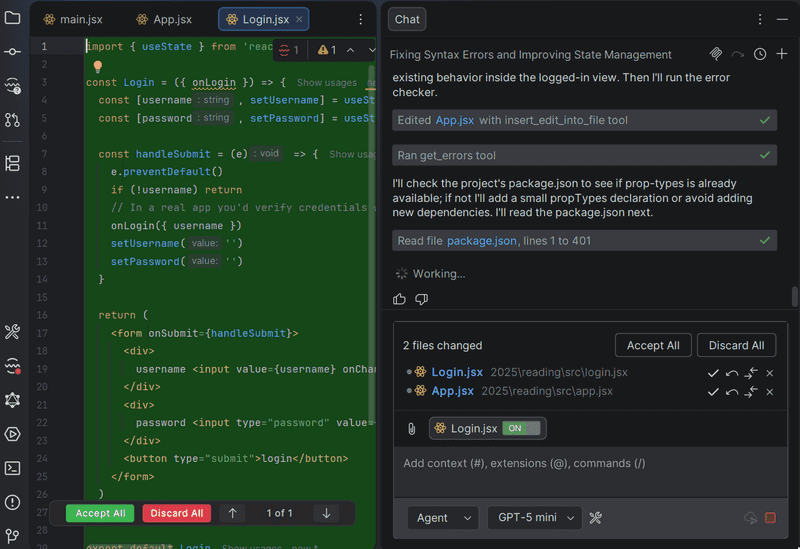Remove App.jsx from changed files list

click(770, 392)
